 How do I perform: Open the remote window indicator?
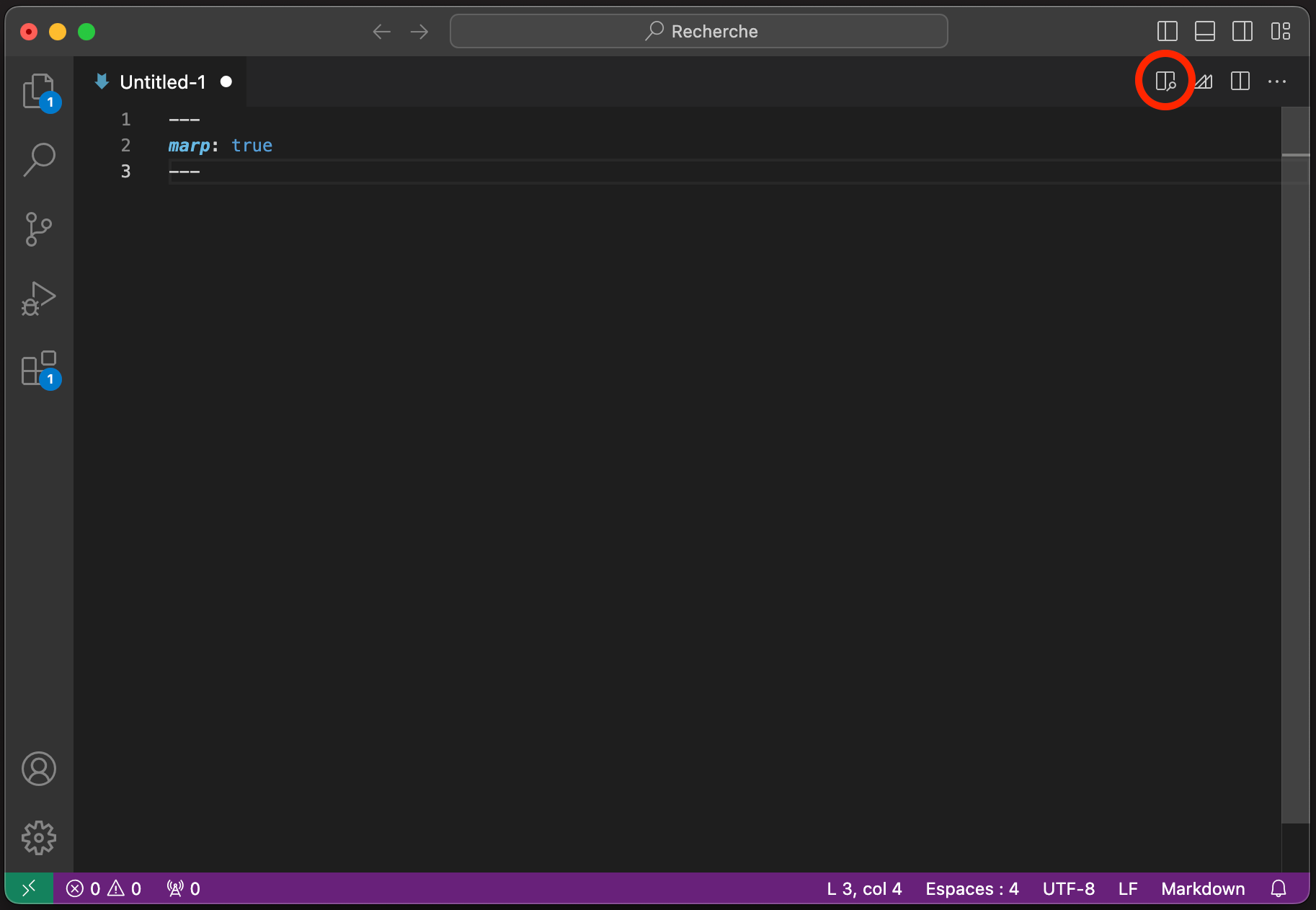pos(29,888)
